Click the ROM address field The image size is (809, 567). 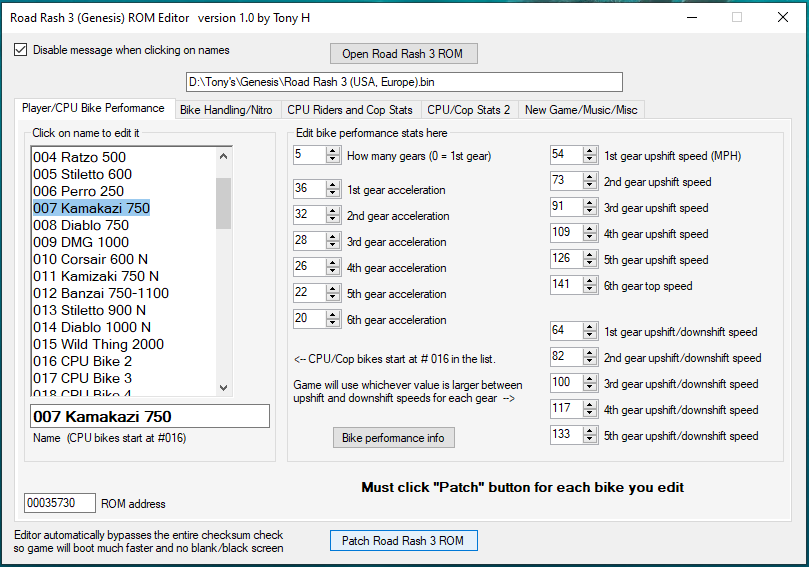(60, 503)
